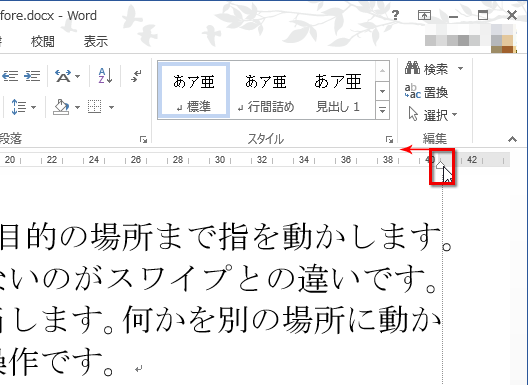528x385 pixels.
Task: Click the Help question mark icon
Action: (x=395, y=15)
